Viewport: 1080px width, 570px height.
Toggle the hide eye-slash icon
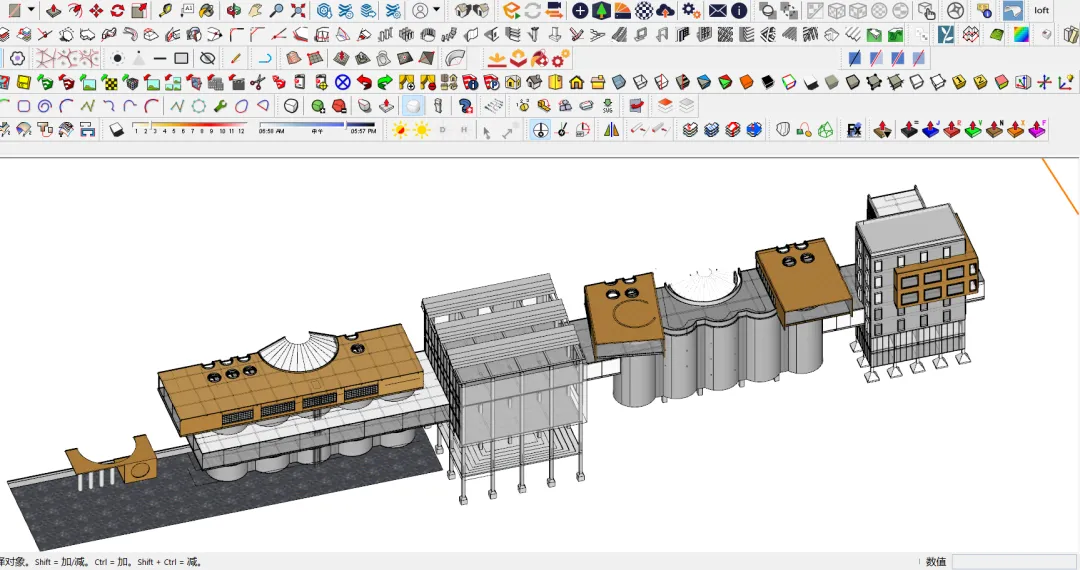(x=207, y=59)
